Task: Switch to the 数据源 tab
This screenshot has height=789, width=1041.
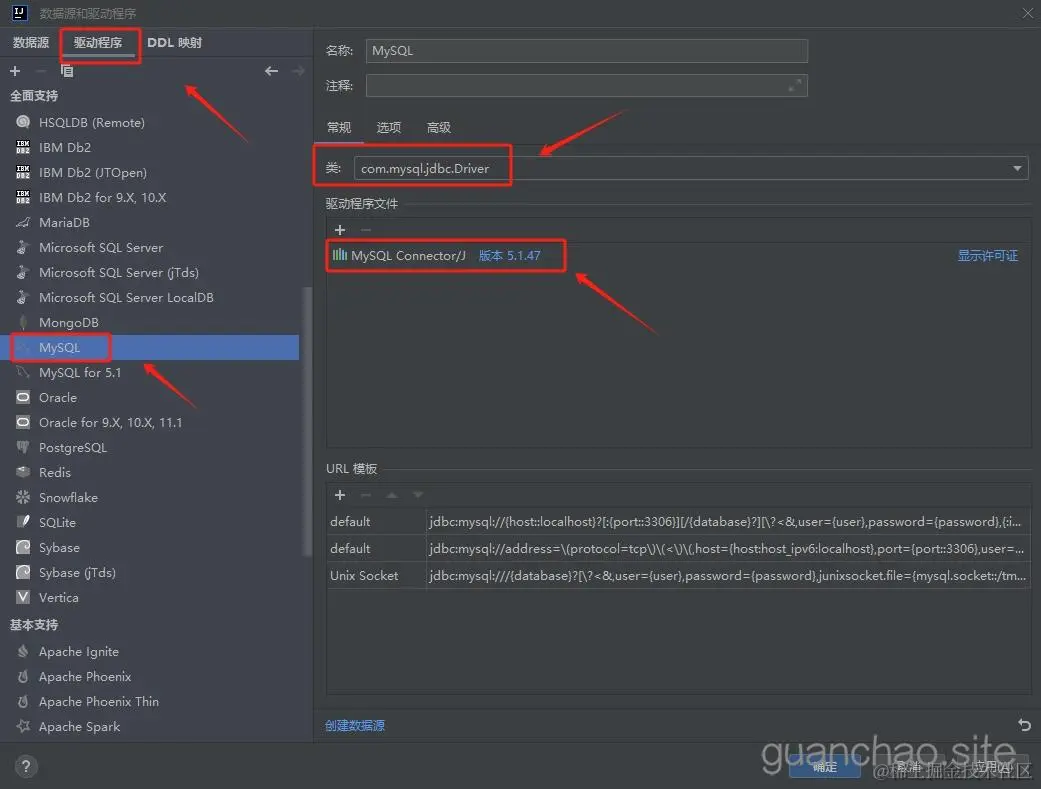Action: click(31, 43)
